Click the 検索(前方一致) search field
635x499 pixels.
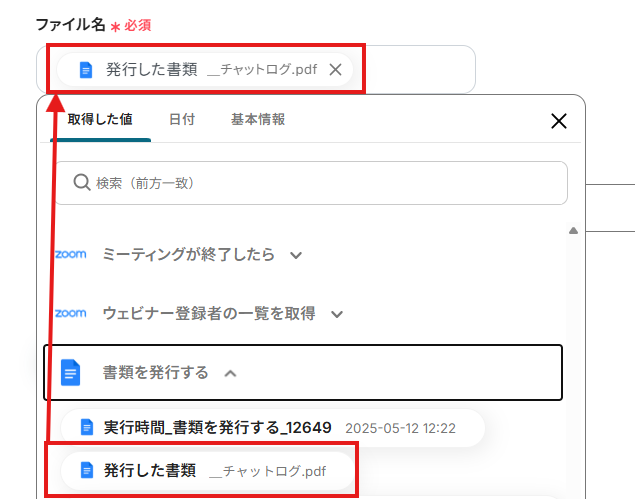point(320,183)
